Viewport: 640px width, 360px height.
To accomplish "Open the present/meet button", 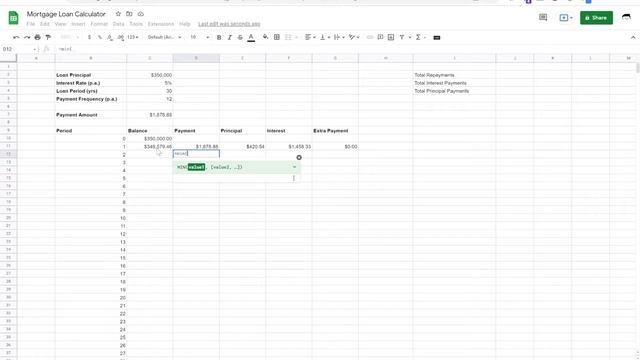I will tap(566, 18).
